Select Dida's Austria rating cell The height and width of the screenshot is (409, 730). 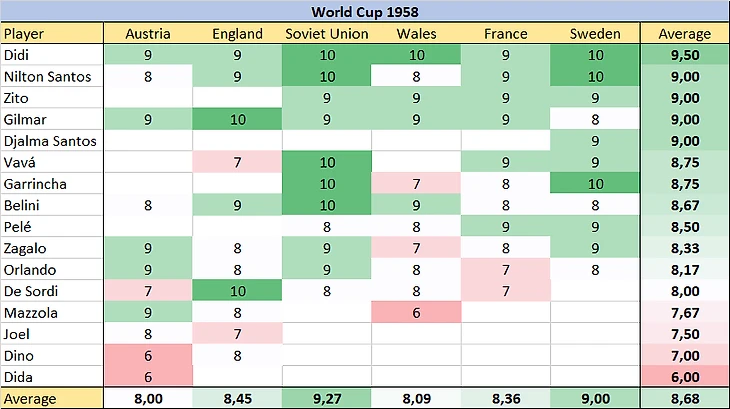tap(147, 377)
